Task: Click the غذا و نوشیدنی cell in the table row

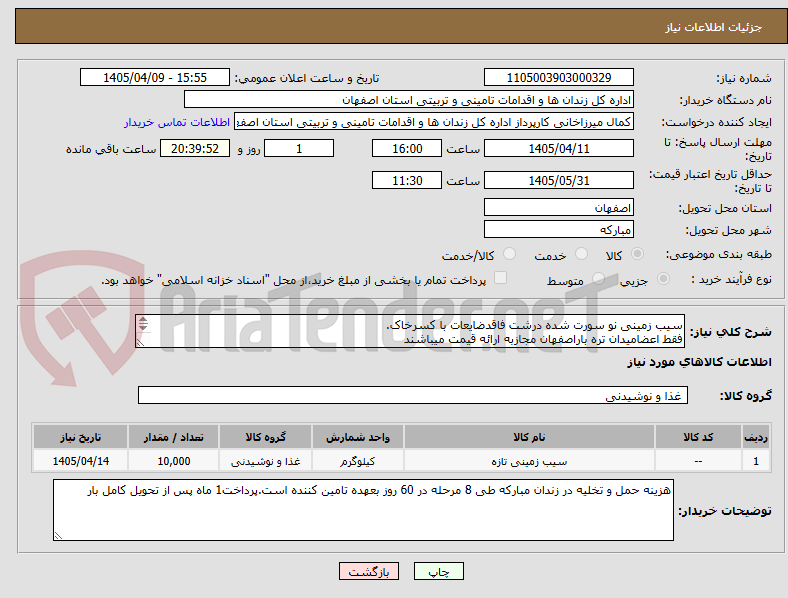Action: click(265, 461)
